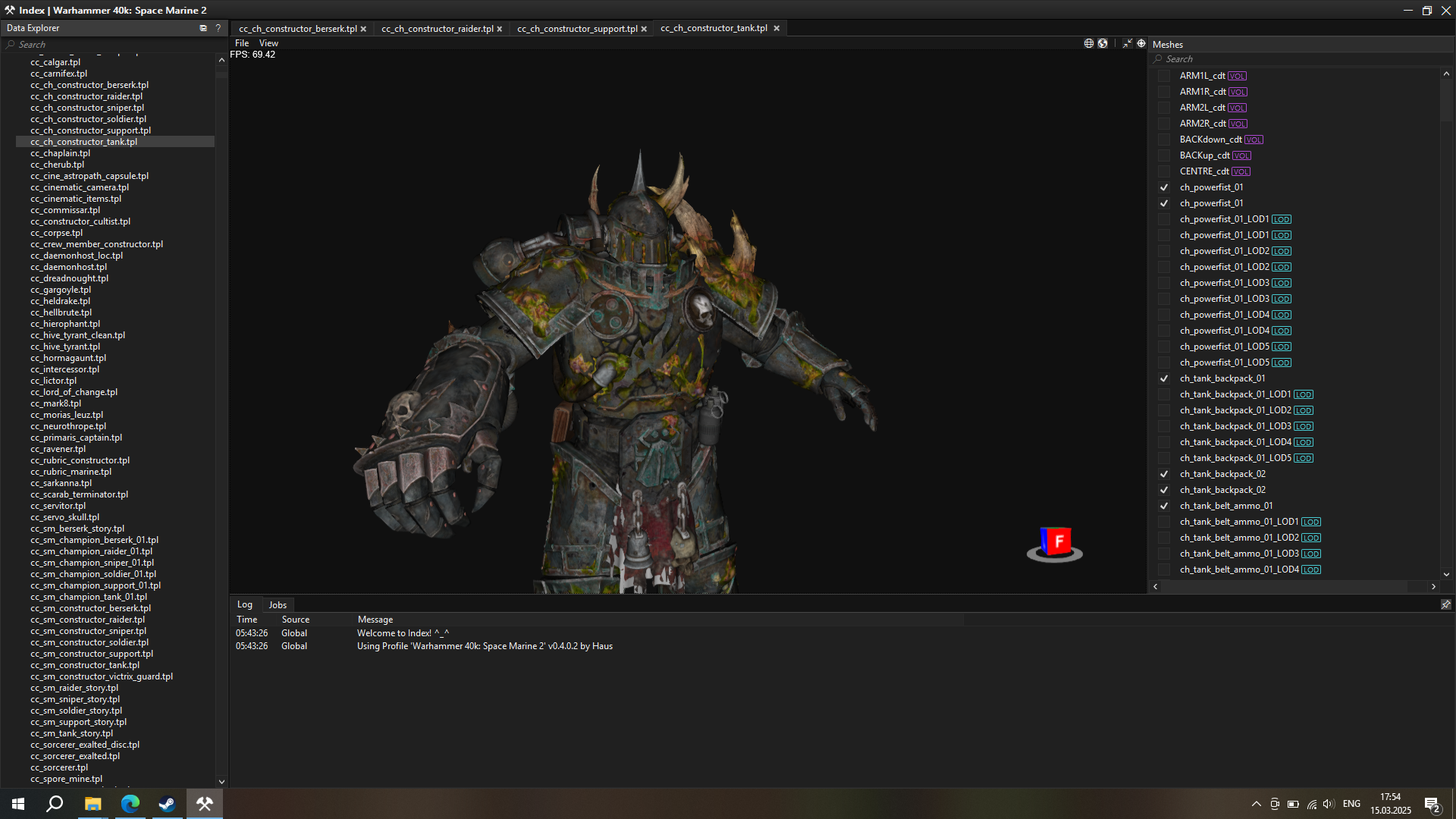Open the Data Explorer help question mark
Image resolution: width=1456 pixels, height=819 pixels.
pos(218,28)
